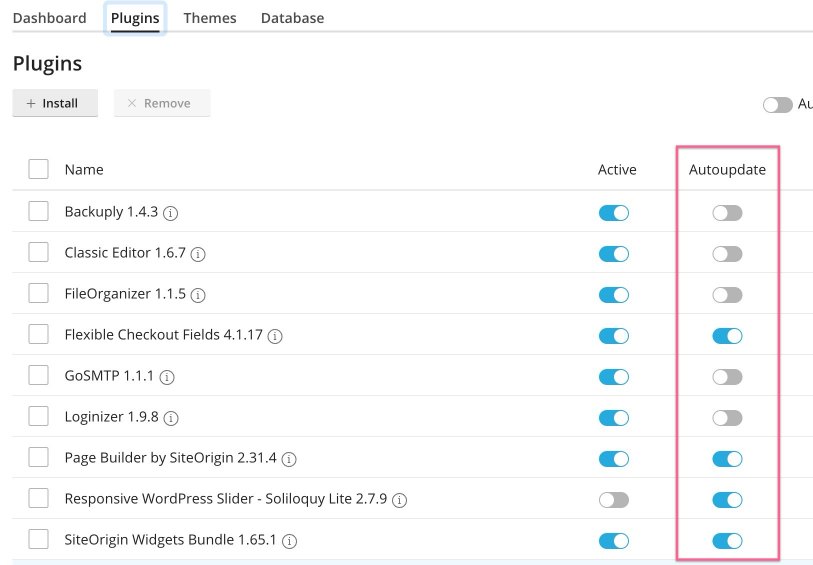Click the Backuply 1.4.3 plugin name
This screenshot has width=813, height=565.
(111, 211)
